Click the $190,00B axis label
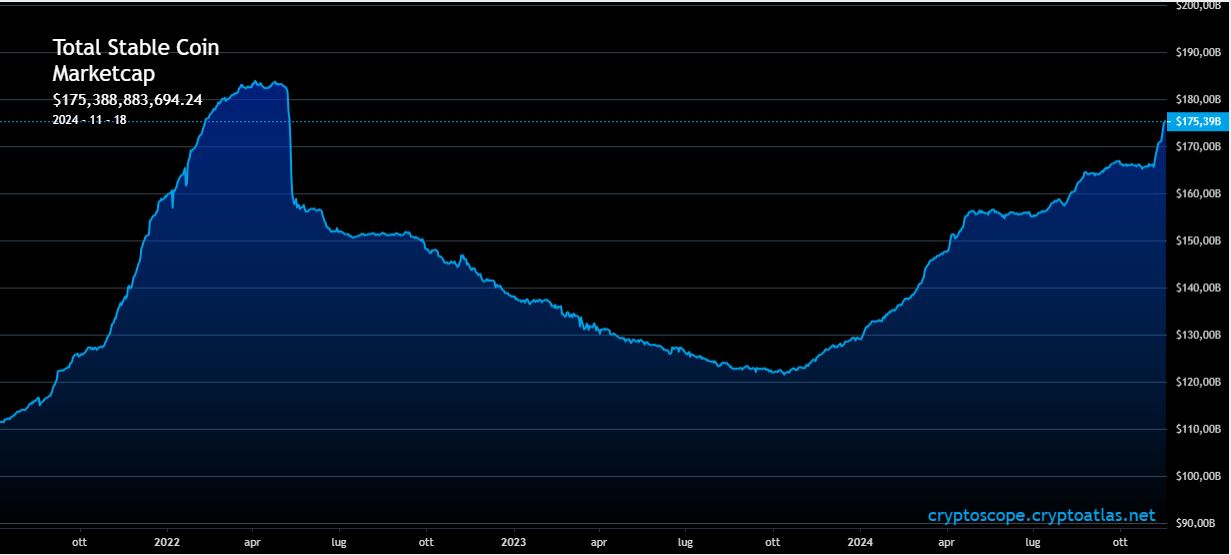 click(x=1199, y=53)
